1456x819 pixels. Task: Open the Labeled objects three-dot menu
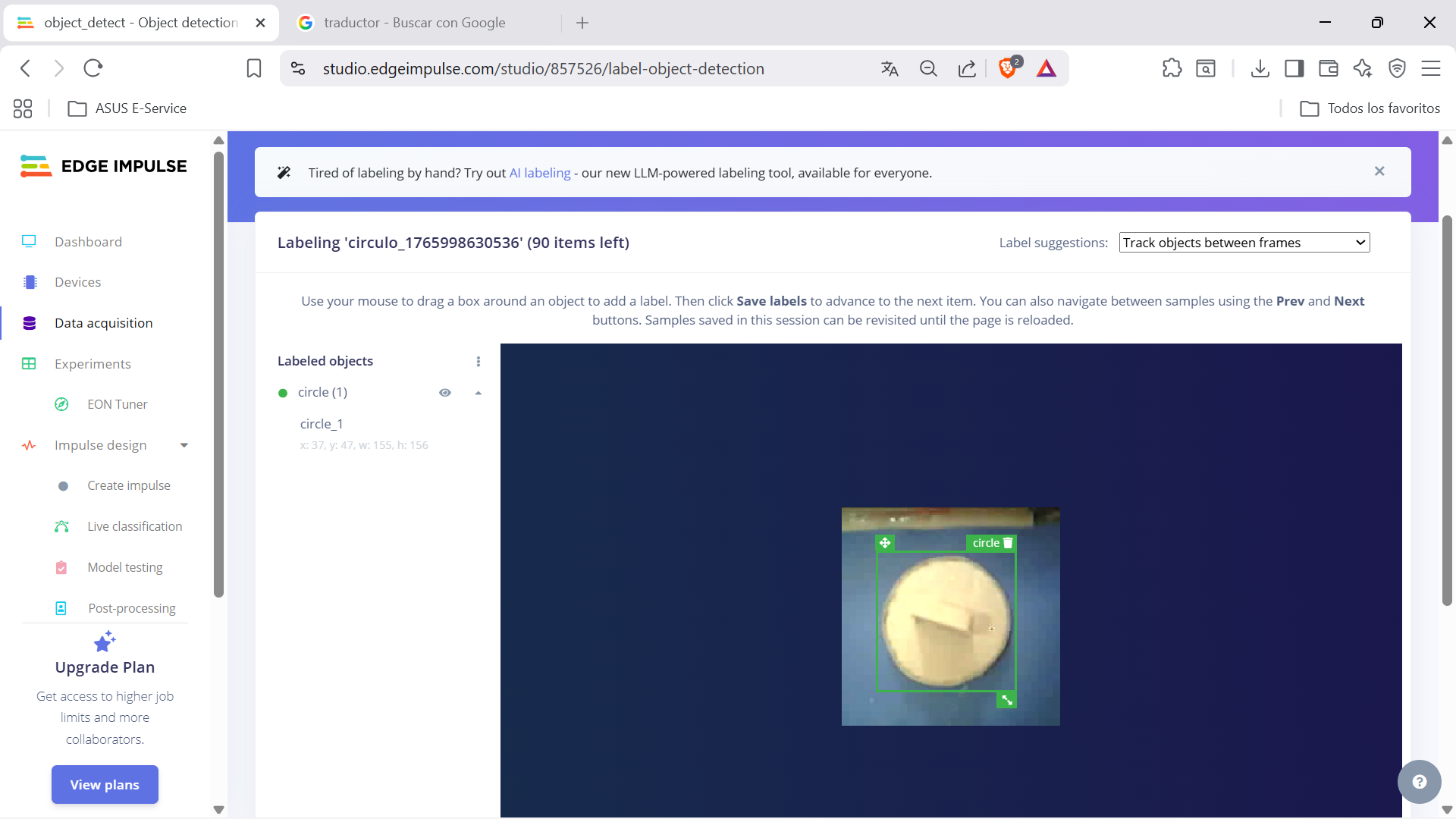click(479, 362)
